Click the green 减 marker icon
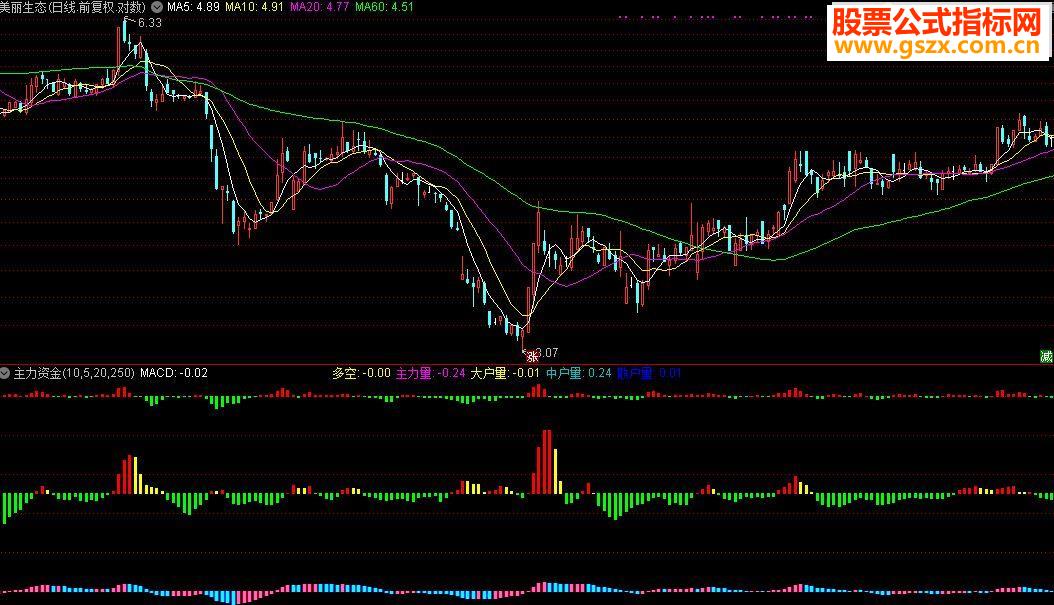 1046,356
